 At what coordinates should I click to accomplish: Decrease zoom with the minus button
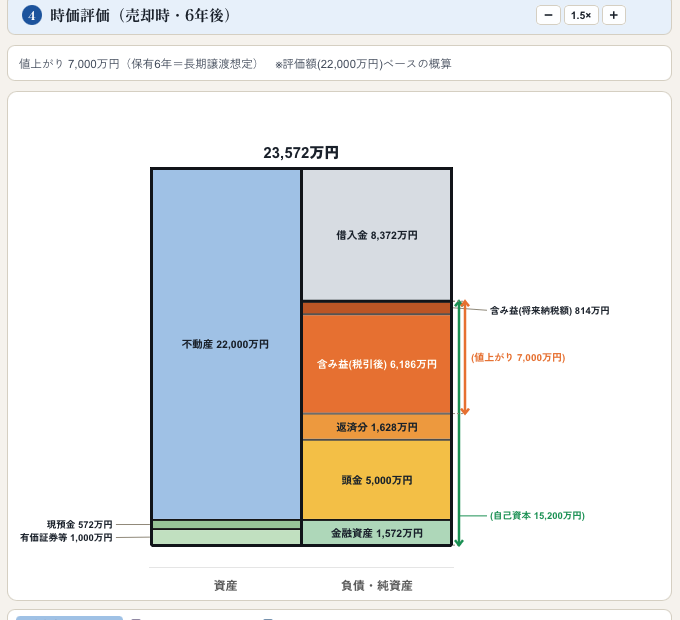[548, 15]
